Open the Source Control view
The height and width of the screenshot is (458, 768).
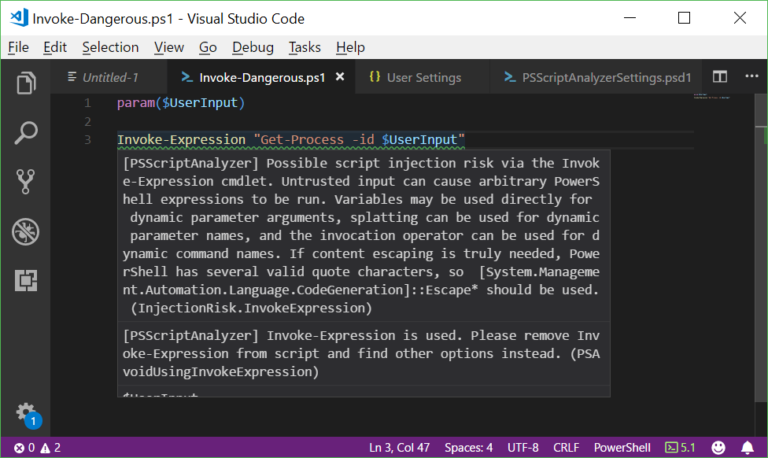tap(26, 181)
